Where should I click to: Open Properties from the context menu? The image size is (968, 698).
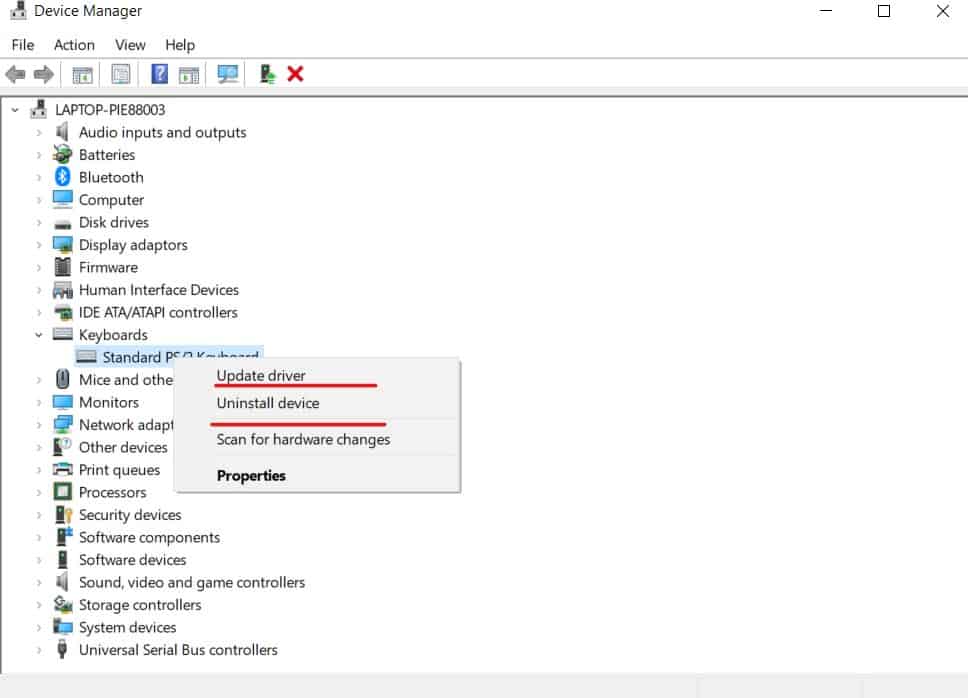[x=251, y=475]
